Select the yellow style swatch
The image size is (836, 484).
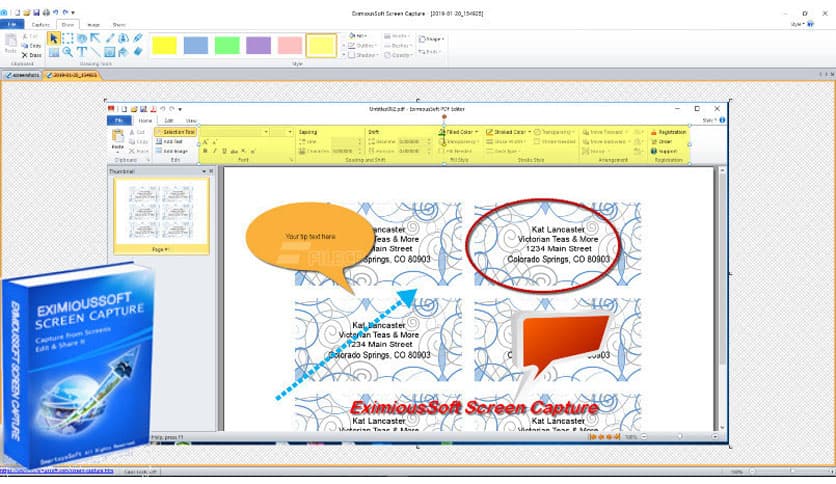point(164,45)
